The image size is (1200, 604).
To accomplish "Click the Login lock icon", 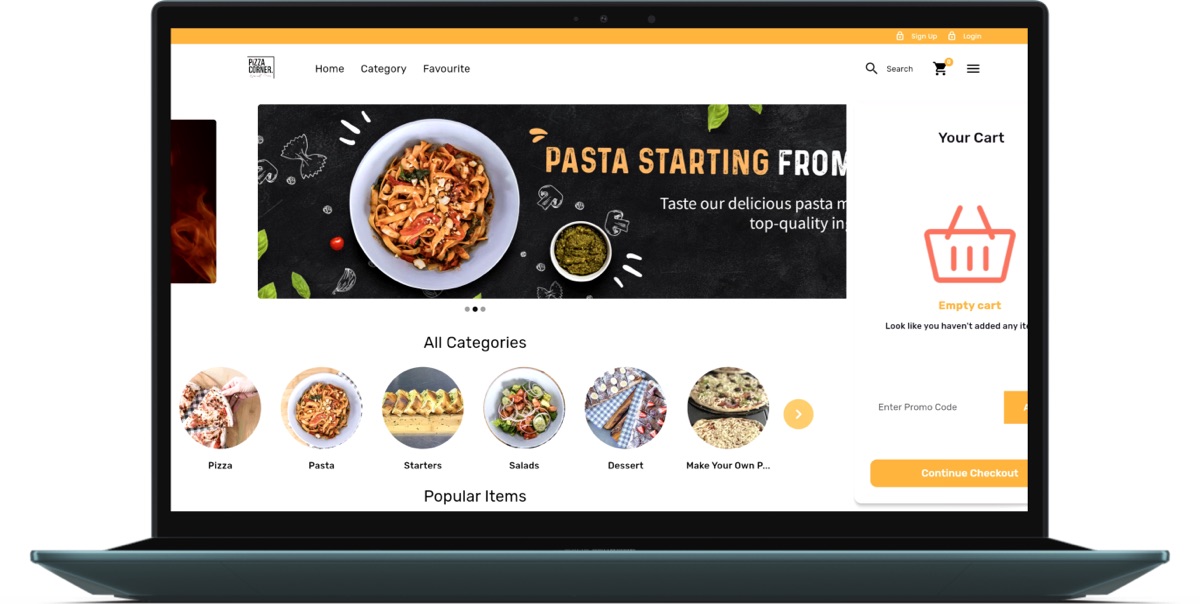I will coord(952,36).
